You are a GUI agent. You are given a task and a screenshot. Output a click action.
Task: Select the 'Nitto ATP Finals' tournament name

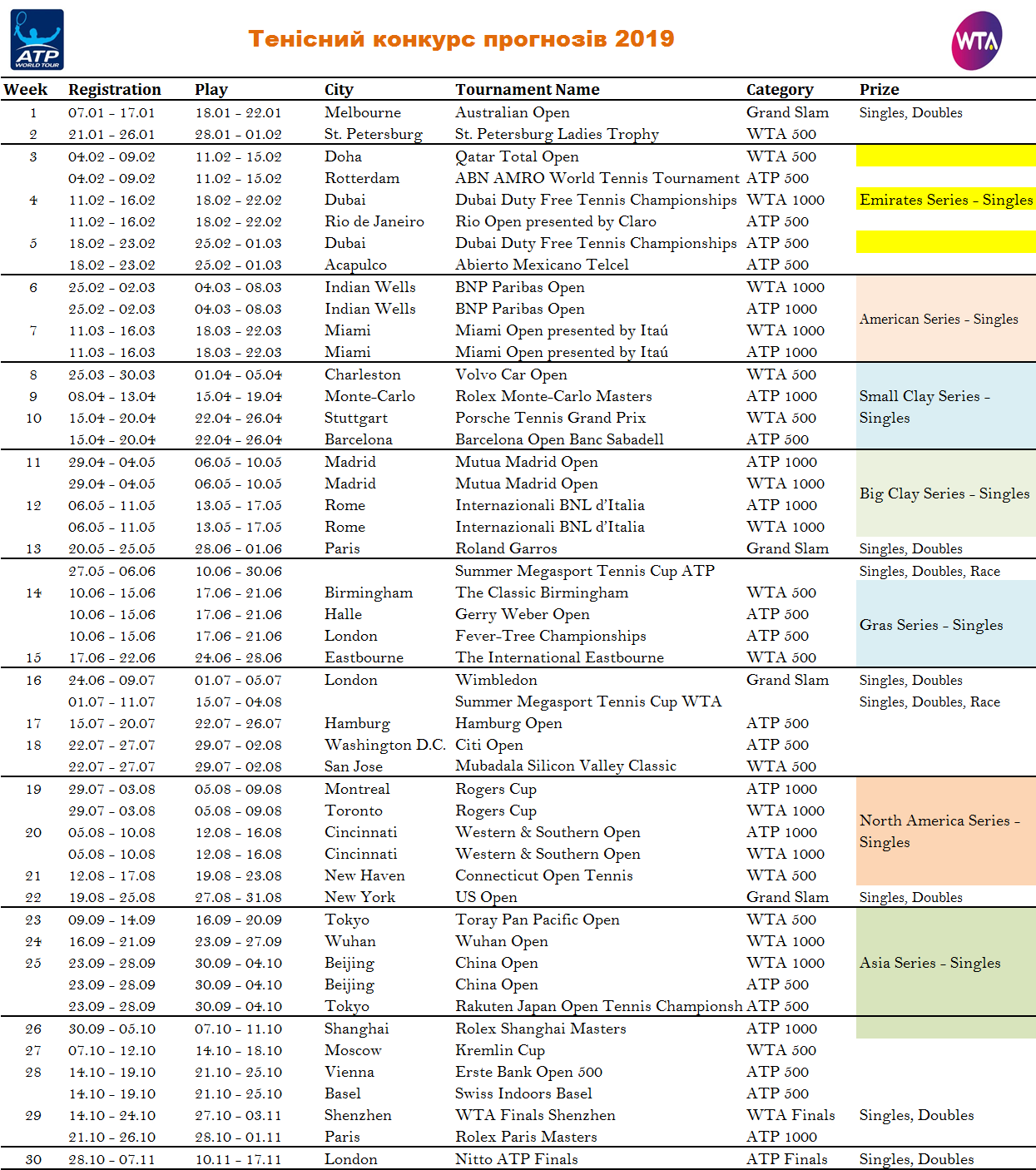click(516, 1159)
